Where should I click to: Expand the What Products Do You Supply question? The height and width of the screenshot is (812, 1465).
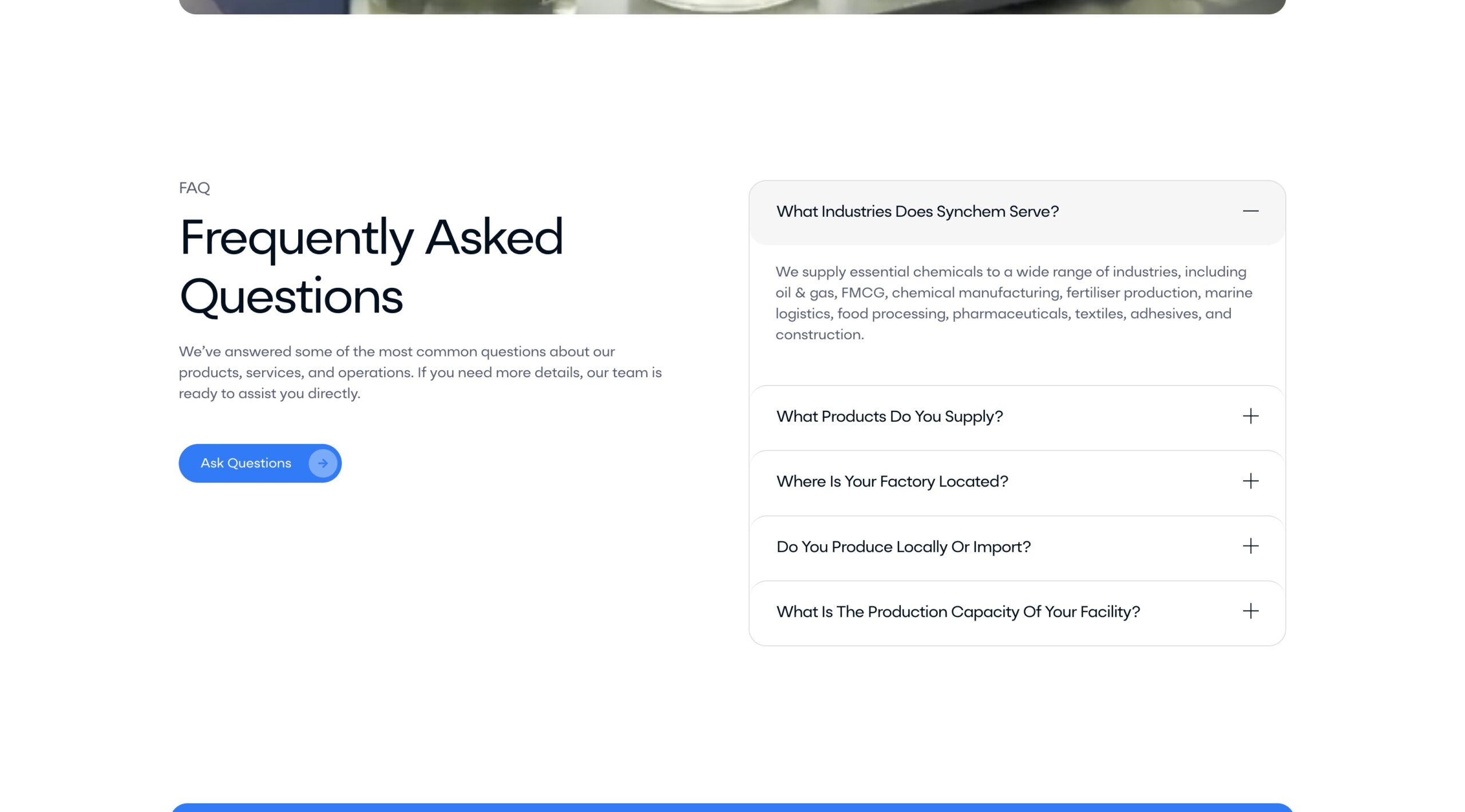click(x=889, y=417)
